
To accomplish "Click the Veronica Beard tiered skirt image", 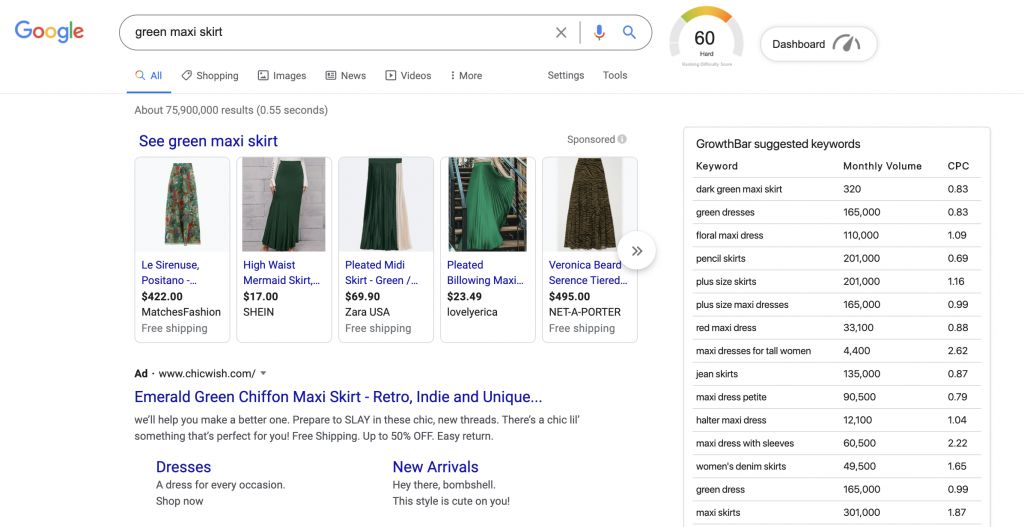I will pos(590,204).
